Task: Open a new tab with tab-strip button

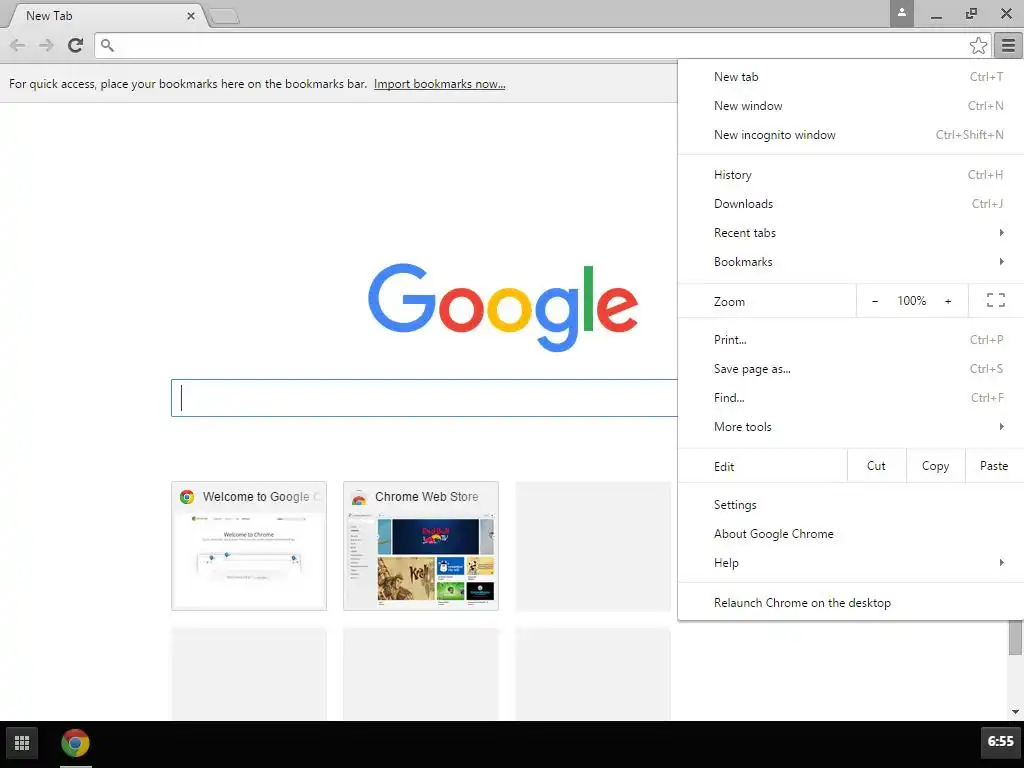Action: [225, 17]
